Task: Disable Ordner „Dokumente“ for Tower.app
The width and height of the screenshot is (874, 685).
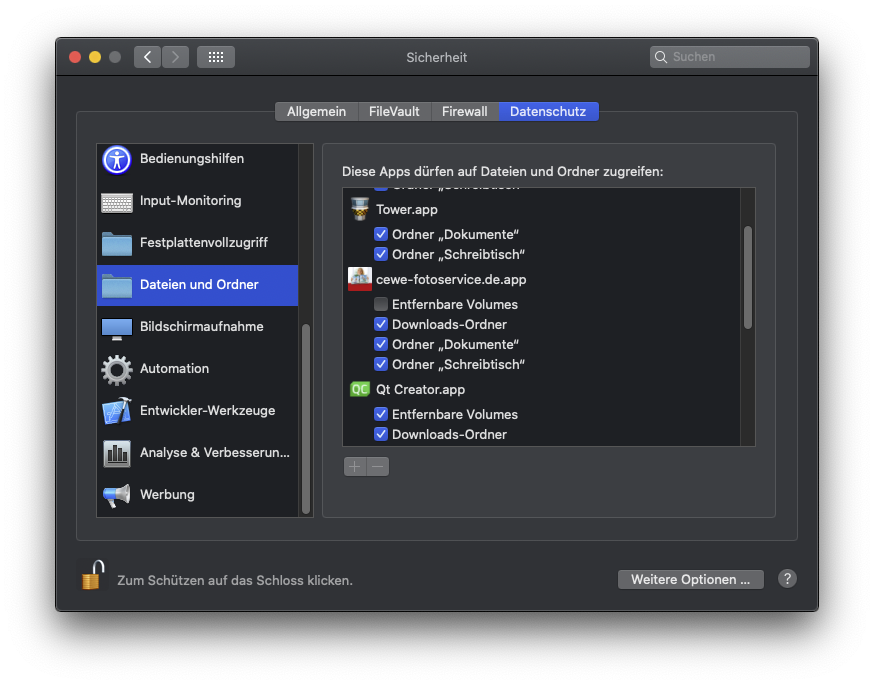Action: click(x=381, y=234)
